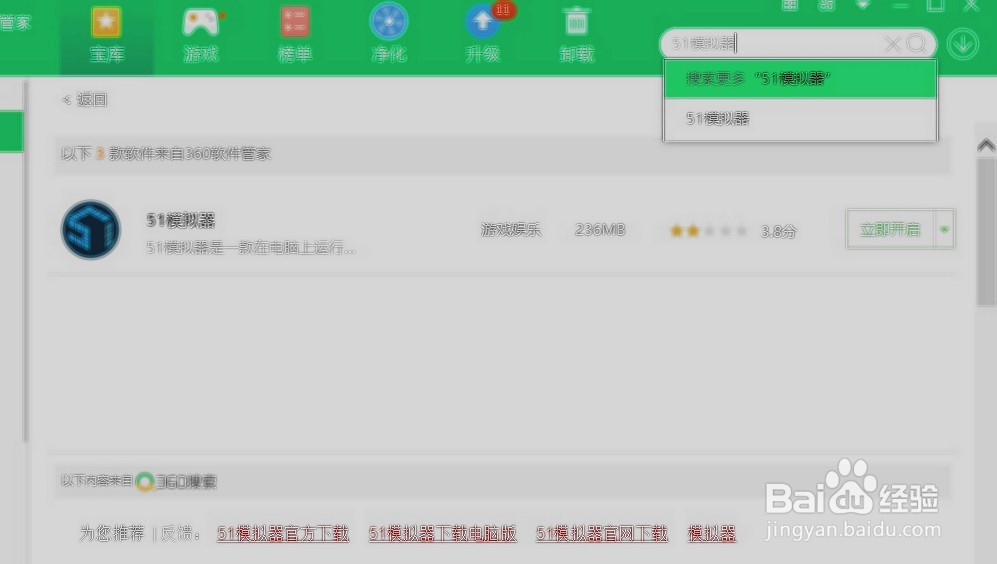
Task: Minimize the software manager window
Action: (900, 6)
